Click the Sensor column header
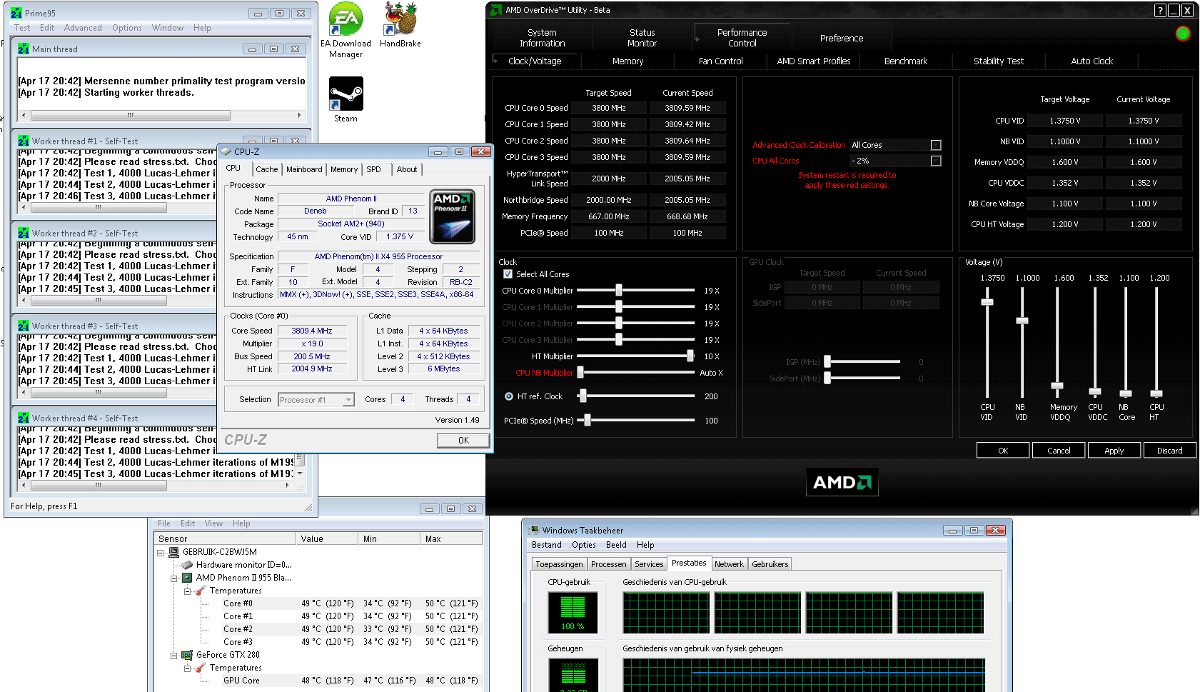 coord(224,538)
